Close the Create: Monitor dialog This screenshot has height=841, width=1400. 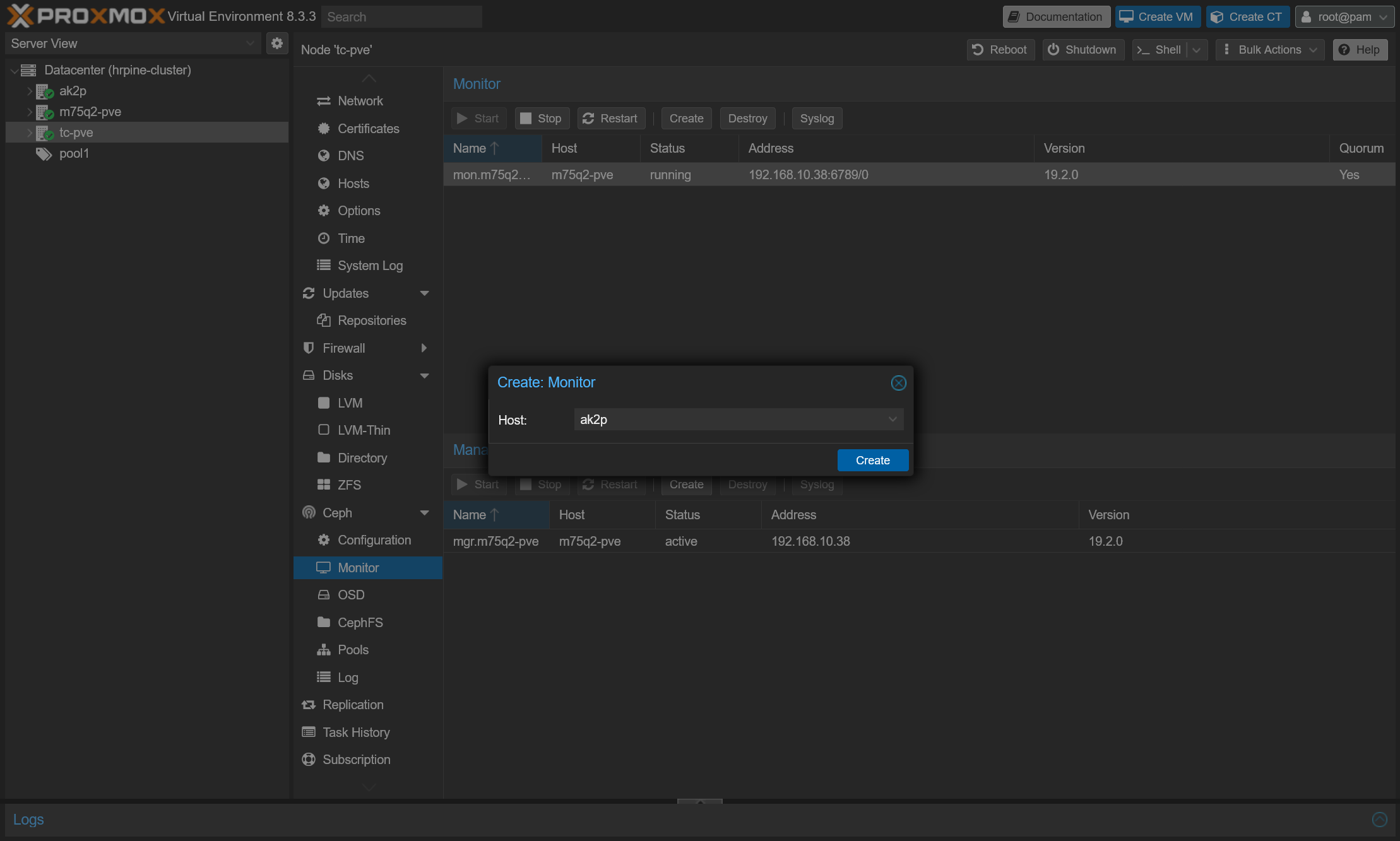[x=898, y=383]
